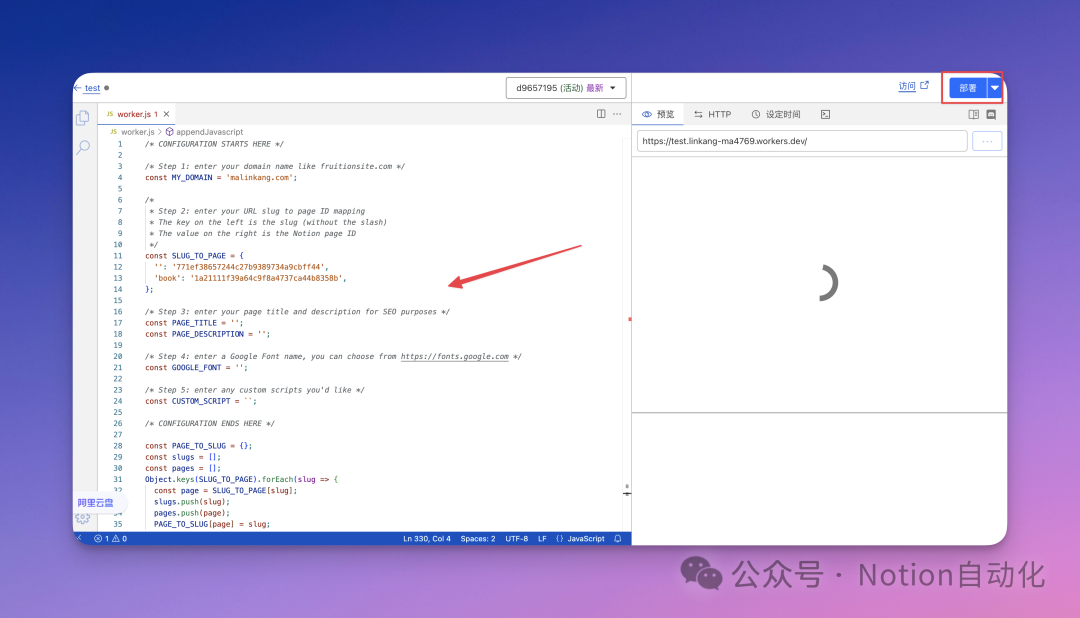The height and width of the screenshot is (618, 1080).
Task: Click the 'book' slug mapping line
Action: 250,278
